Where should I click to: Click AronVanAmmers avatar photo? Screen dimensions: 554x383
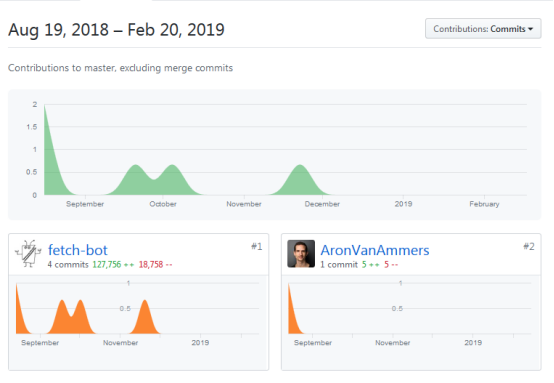pos(301,254)
